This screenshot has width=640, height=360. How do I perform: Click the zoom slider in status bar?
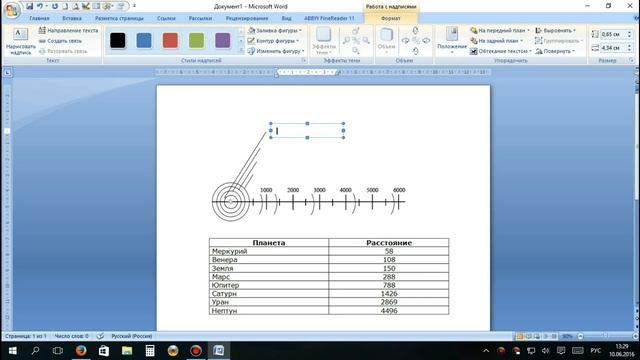pos(606,336)
